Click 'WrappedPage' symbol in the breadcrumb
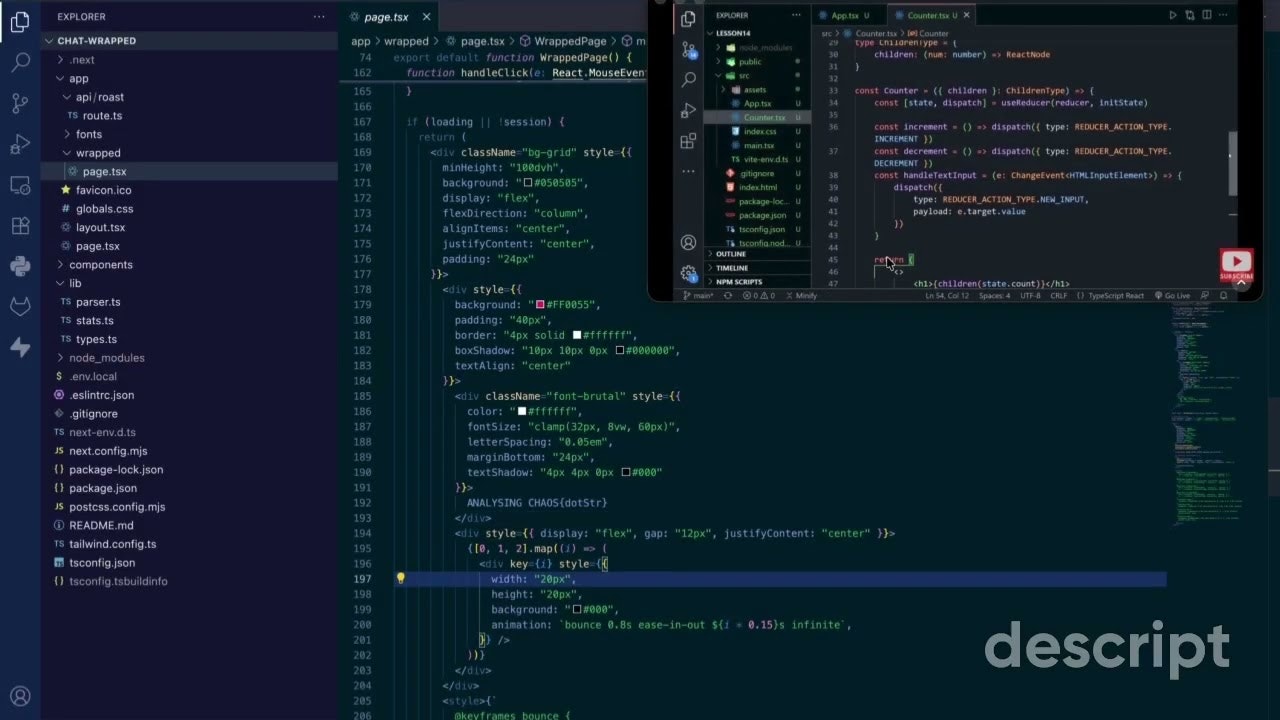The height and width of the screenshot is (720, 1280). point(570,41)
